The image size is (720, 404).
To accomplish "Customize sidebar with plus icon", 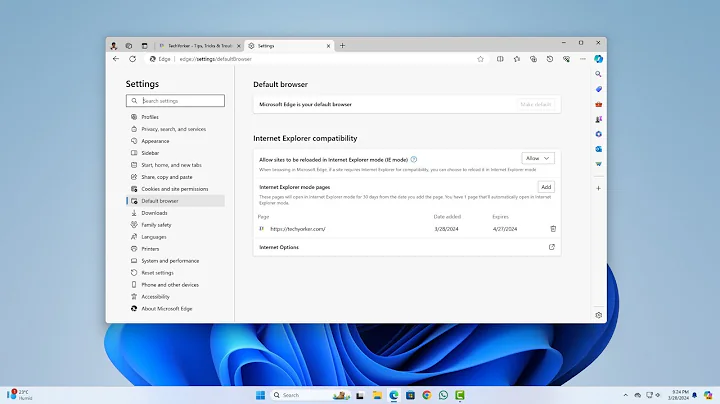I will [598, 188].
